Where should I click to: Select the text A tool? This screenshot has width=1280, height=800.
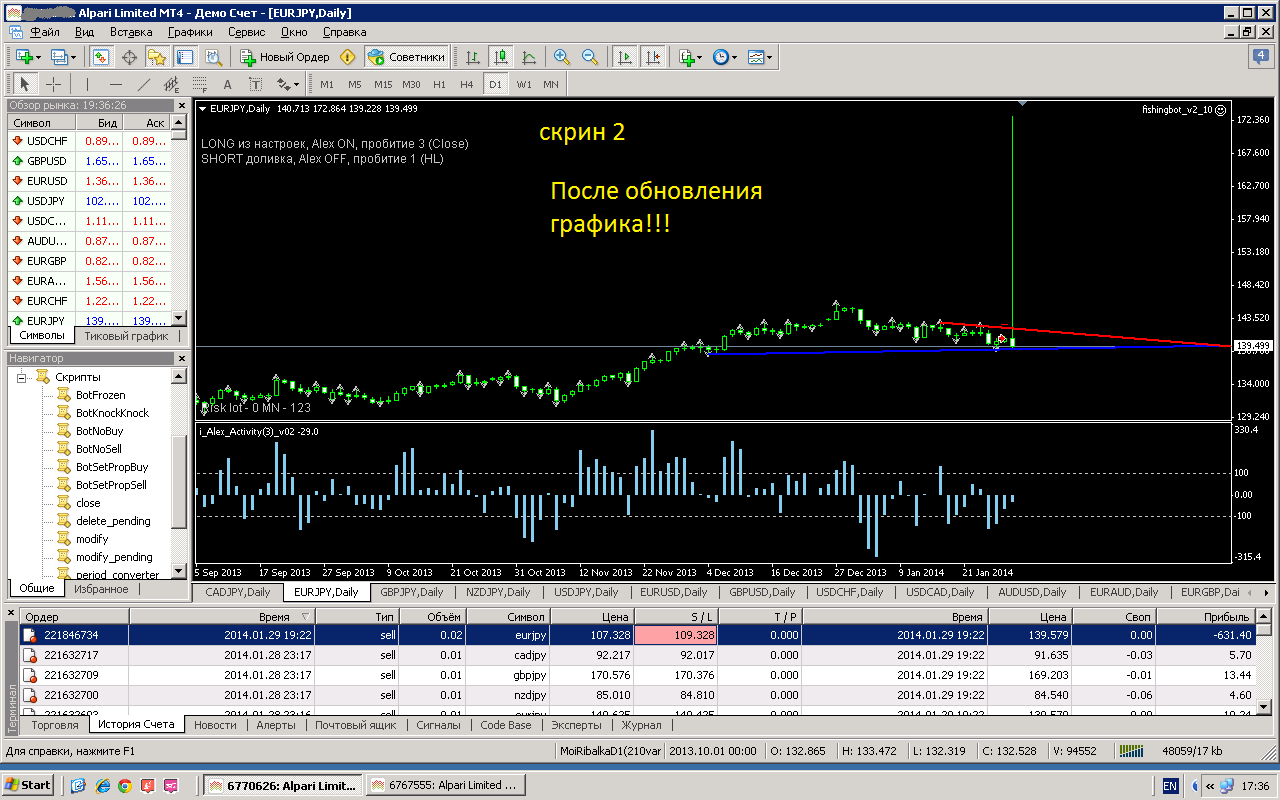click(x=227, y=84)
